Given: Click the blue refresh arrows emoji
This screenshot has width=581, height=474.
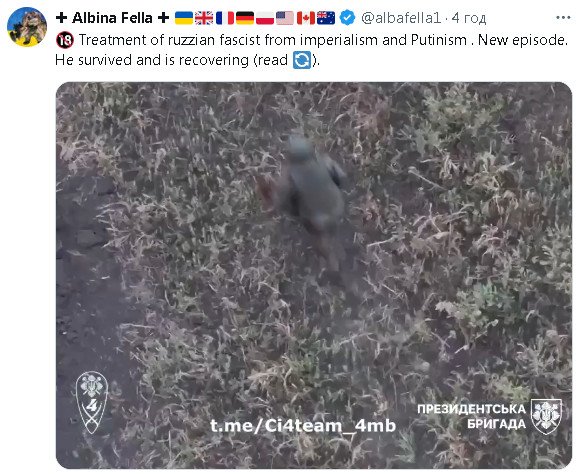Looking at the screenshot, I should coord(302,60).
